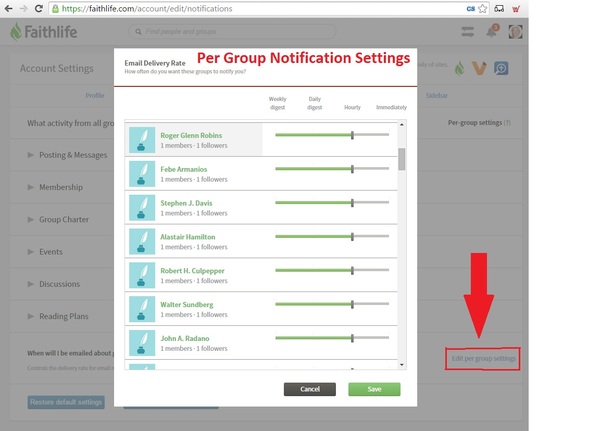Open John A. Radano group link
This screenshot has width=600, height=431.
pyautogui.click(x=185, y=338)
